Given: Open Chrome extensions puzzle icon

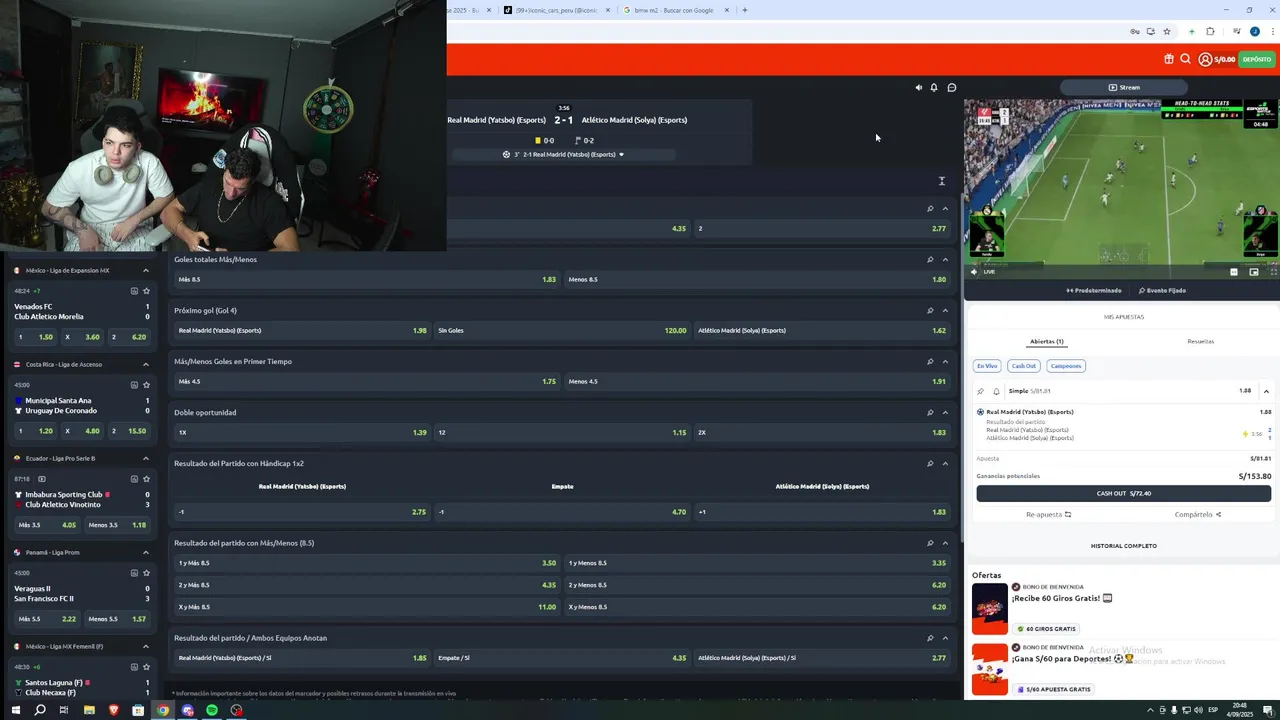Looking at the screenshot, I should (1210, 32).
